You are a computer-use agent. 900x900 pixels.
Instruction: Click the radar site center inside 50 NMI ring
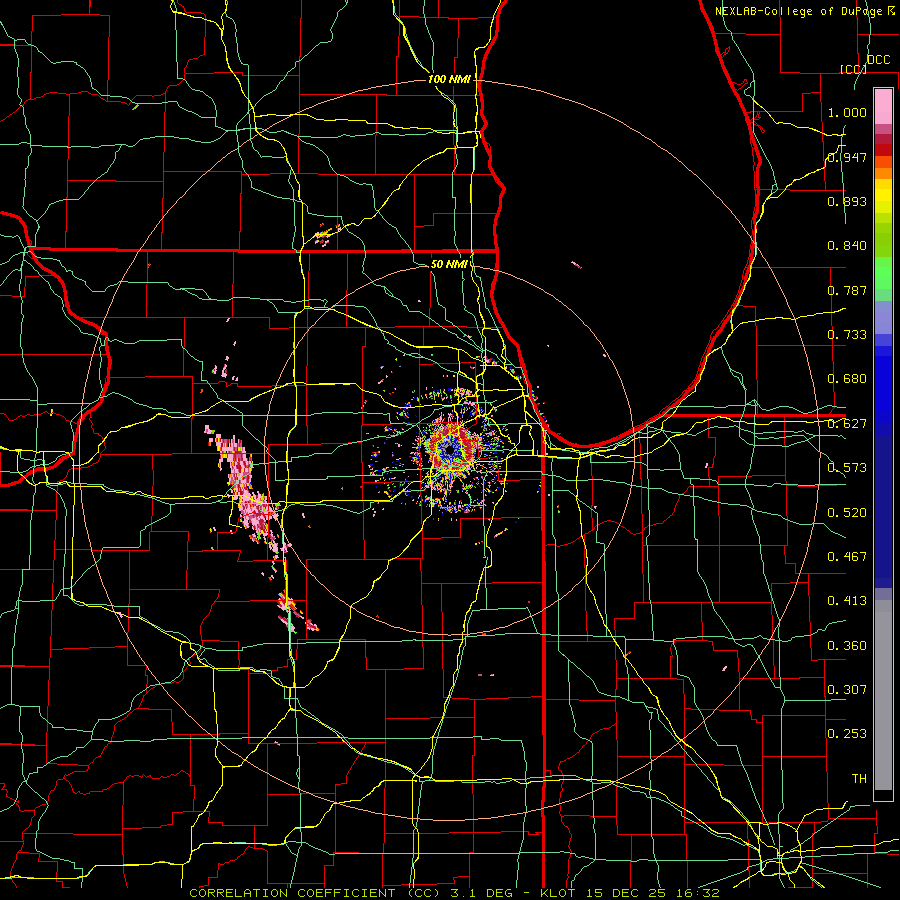(450, 451)
